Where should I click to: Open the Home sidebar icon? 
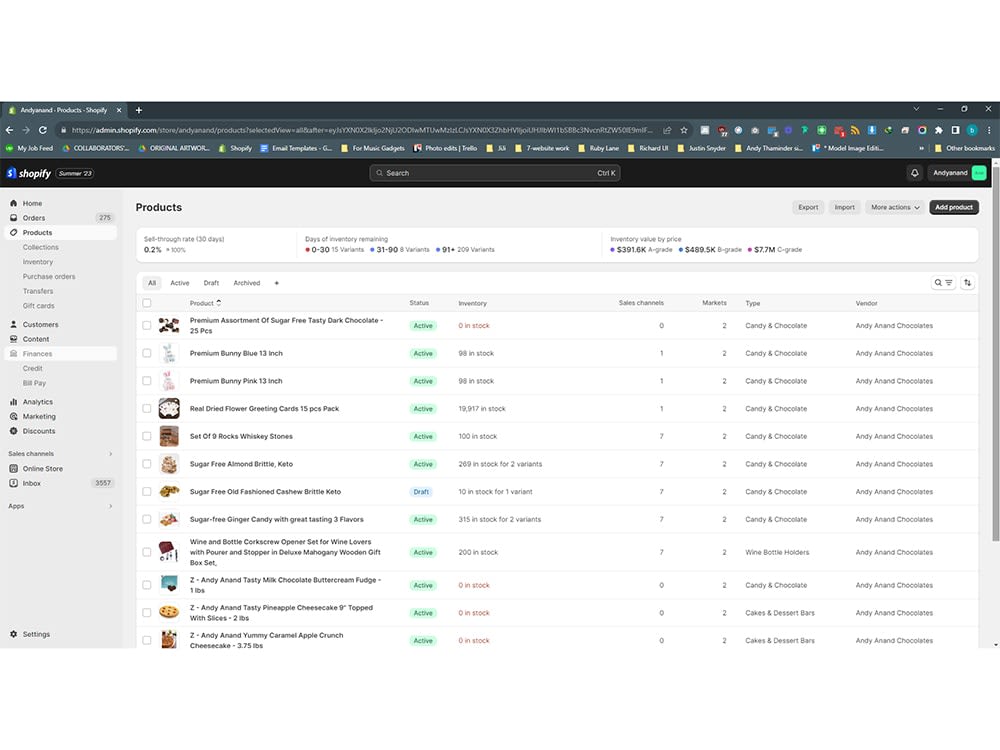[13, 203]
